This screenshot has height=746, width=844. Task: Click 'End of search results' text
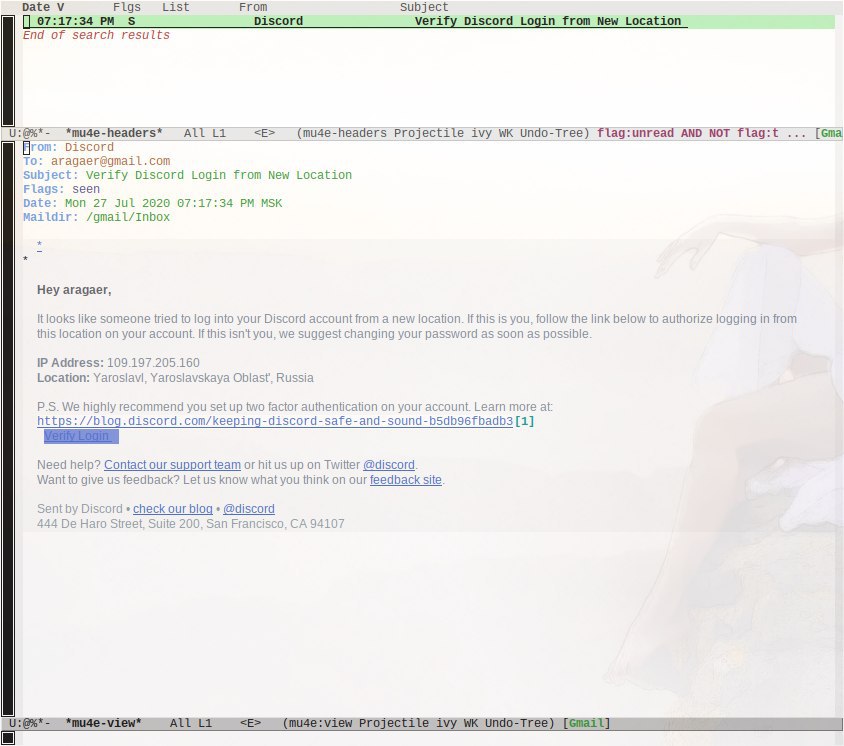pos(96,35)
